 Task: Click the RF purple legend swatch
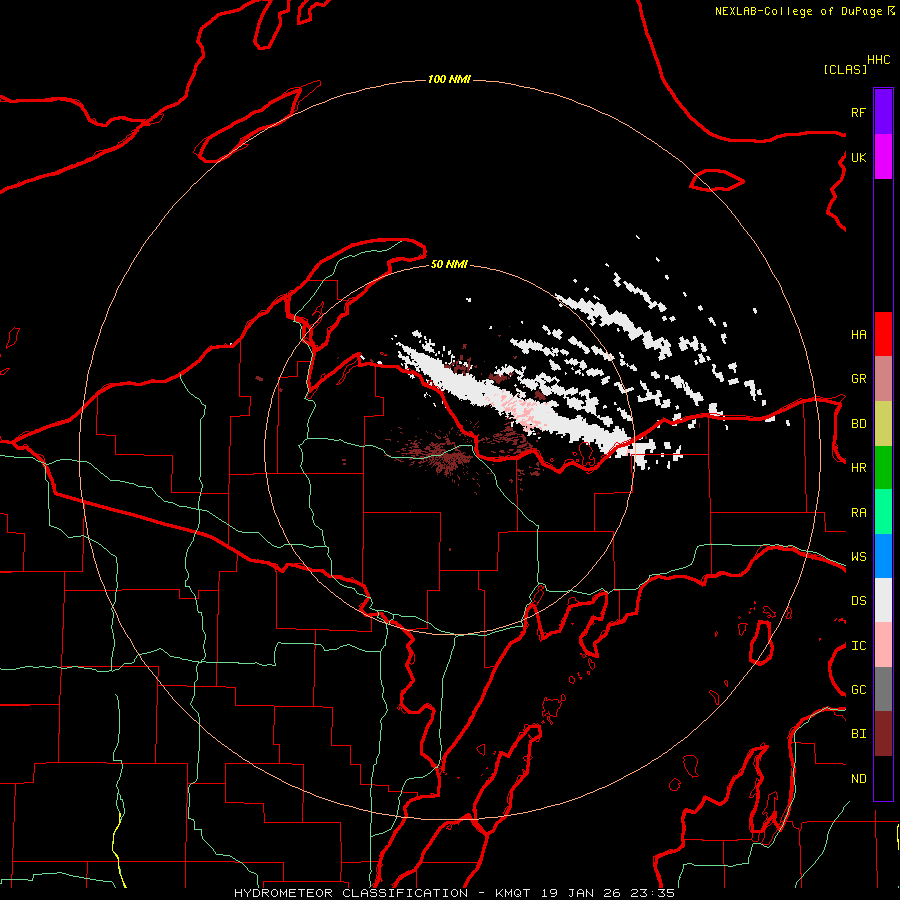click(883, 112)
